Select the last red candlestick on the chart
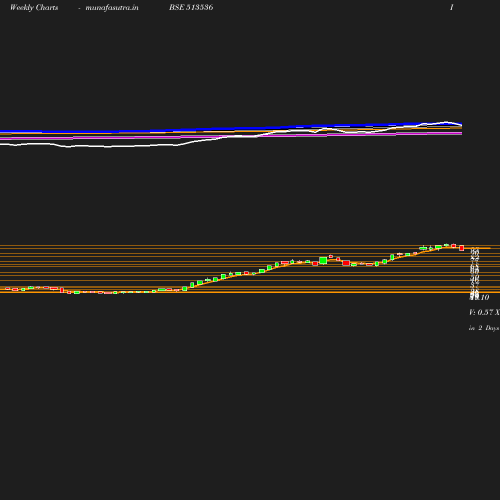Screen dimensions: 500x500 click(462, 248)
